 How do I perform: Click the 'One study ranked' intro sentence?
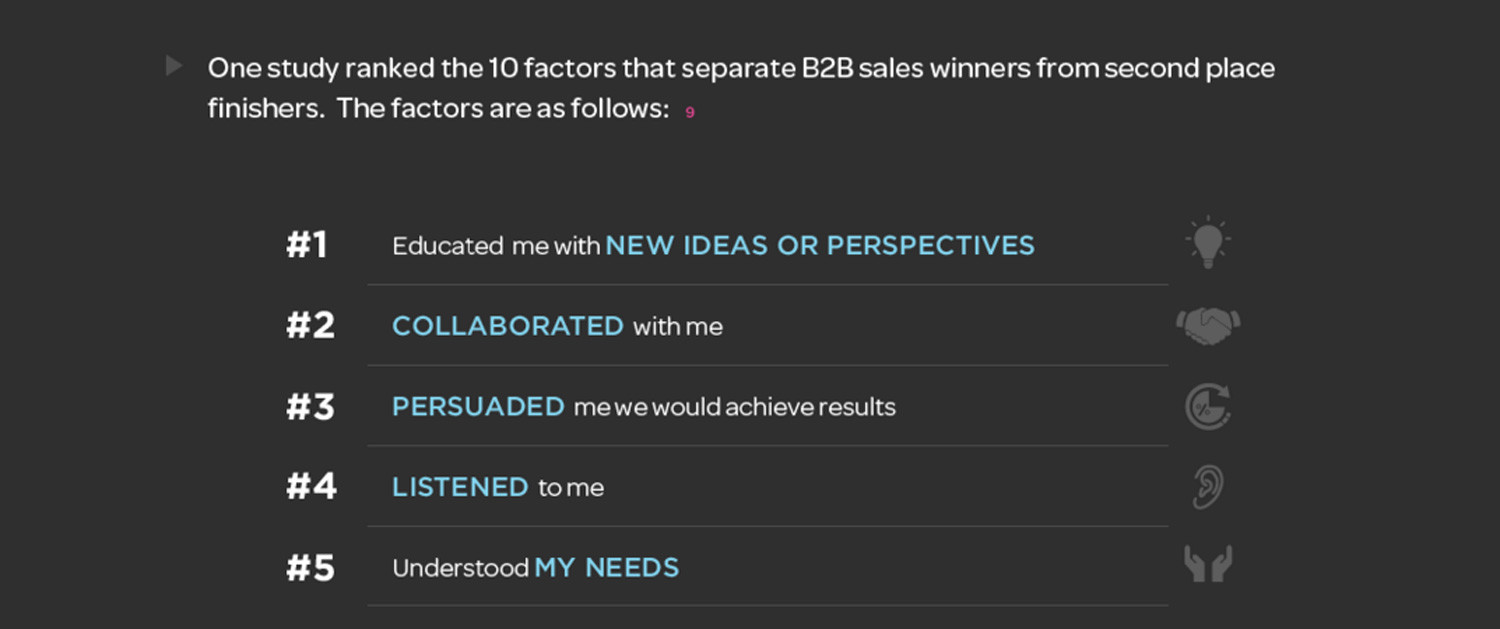(741, 88)
